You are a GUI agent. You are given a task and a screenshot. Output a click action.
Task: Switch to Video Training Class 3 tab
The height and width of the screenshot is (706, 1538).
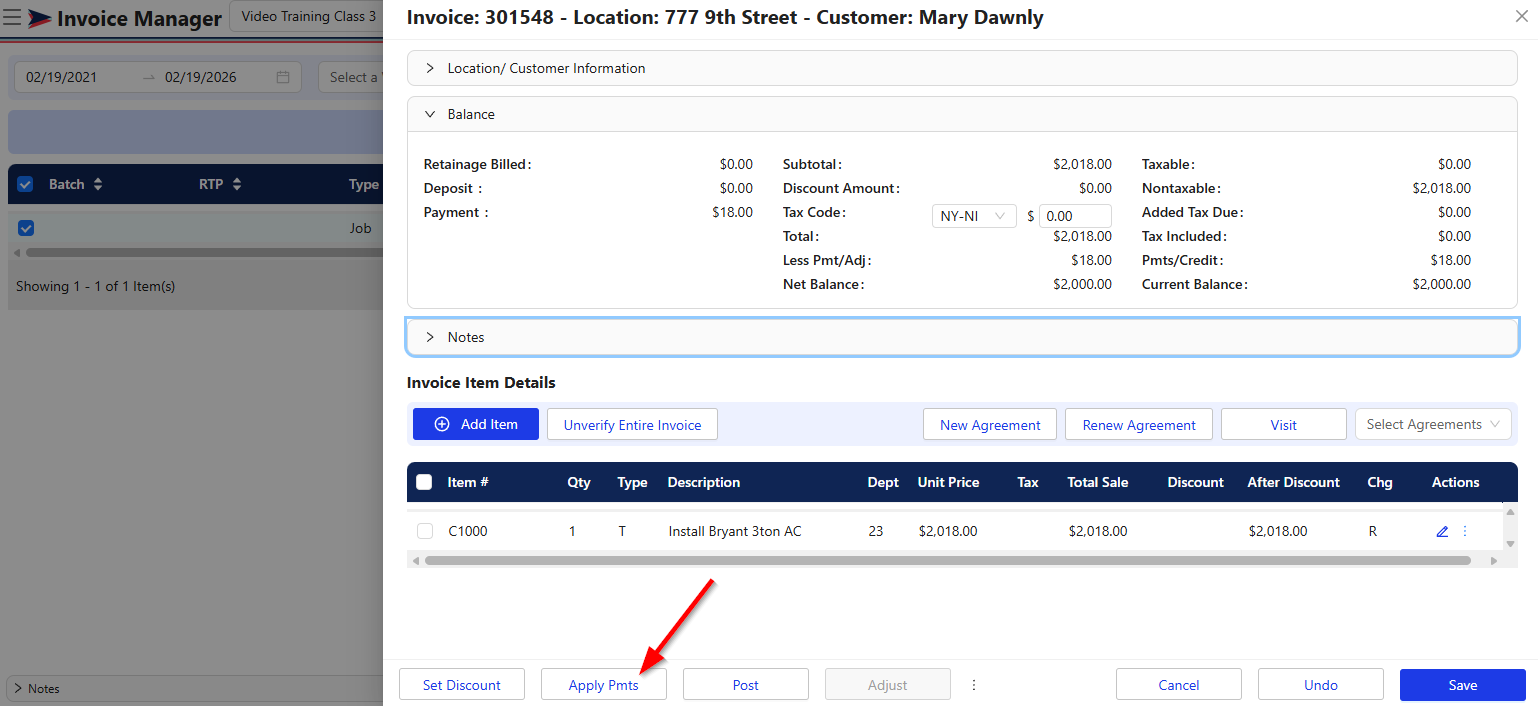(x=308, y=17)
